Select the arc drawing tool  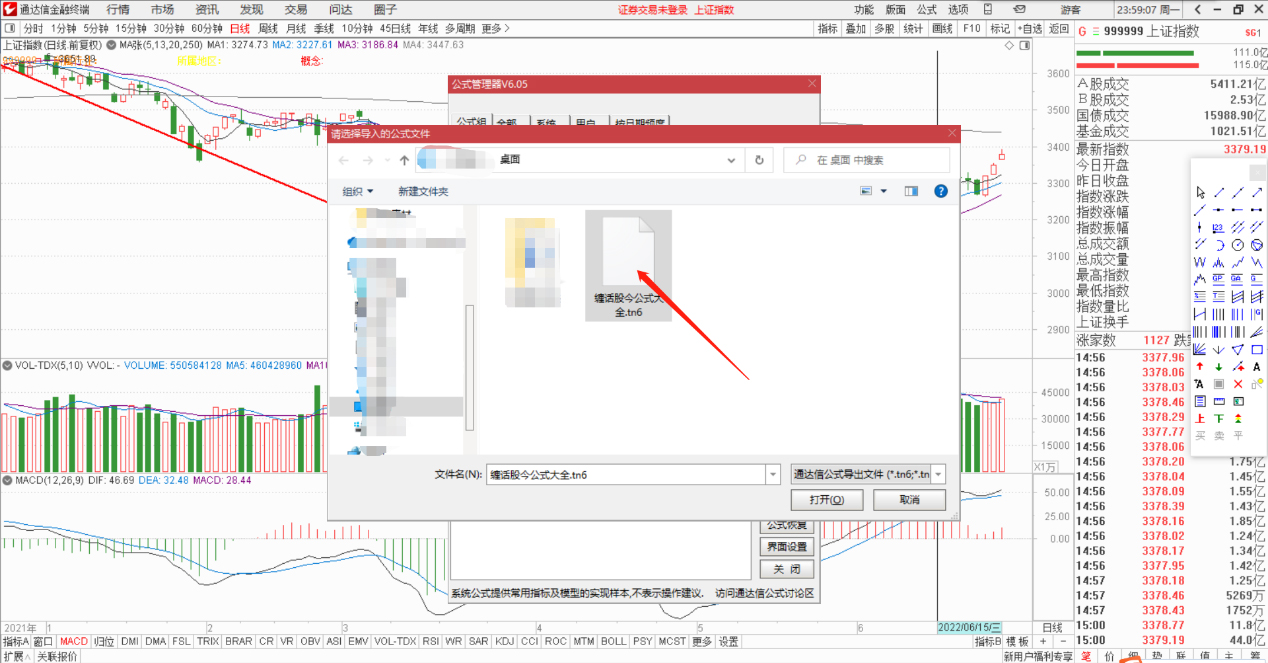pyautogui.click(x=1219, y=244)
